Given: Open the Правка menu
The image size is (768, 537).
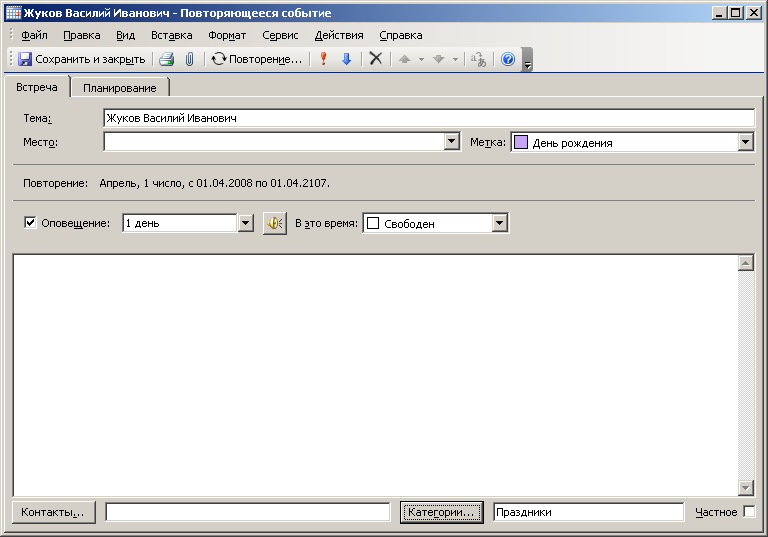Looking at the screenshot, I should (x=82, y=35).
